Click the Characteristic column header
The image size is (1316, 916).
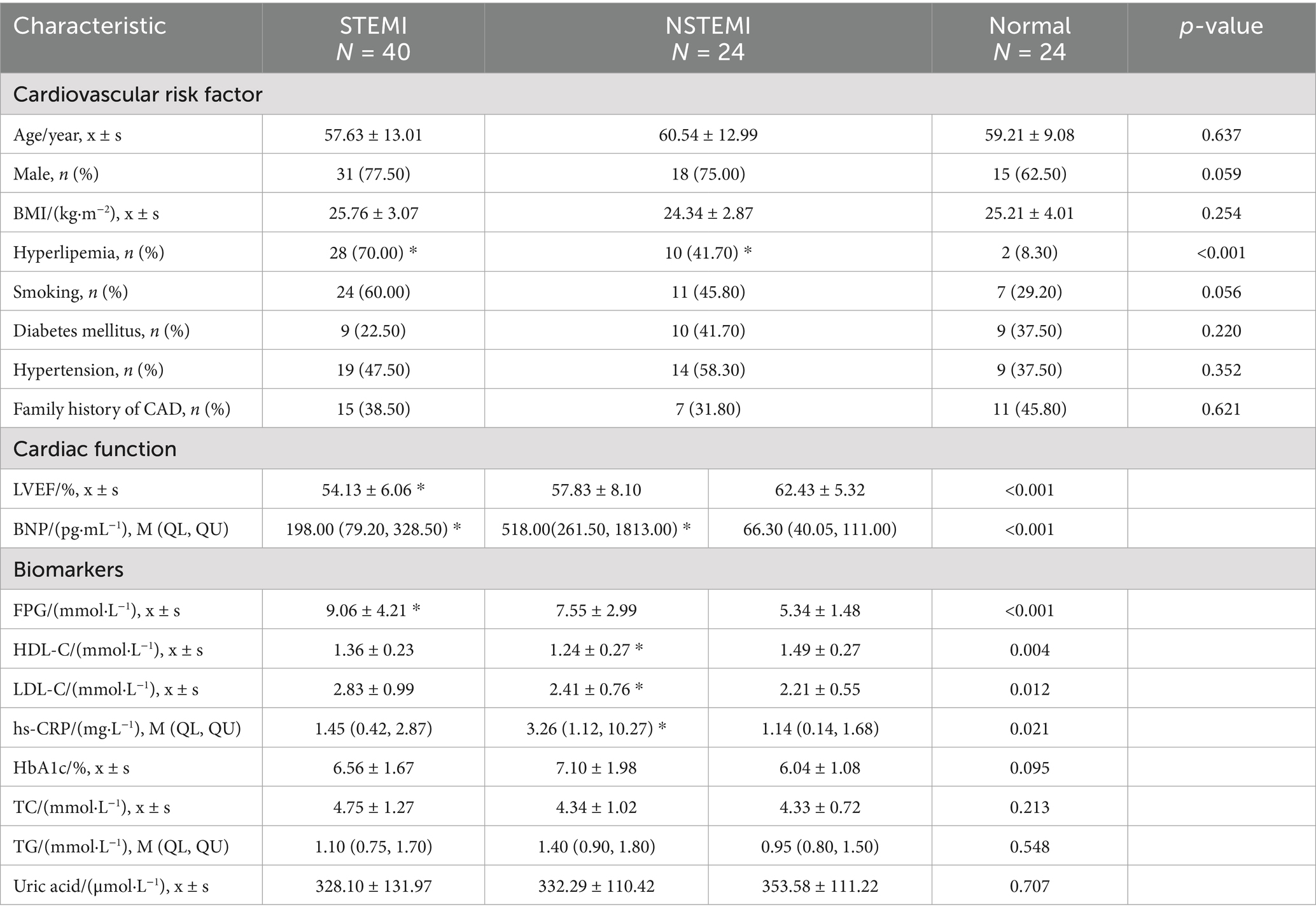[x=90, y=26]
